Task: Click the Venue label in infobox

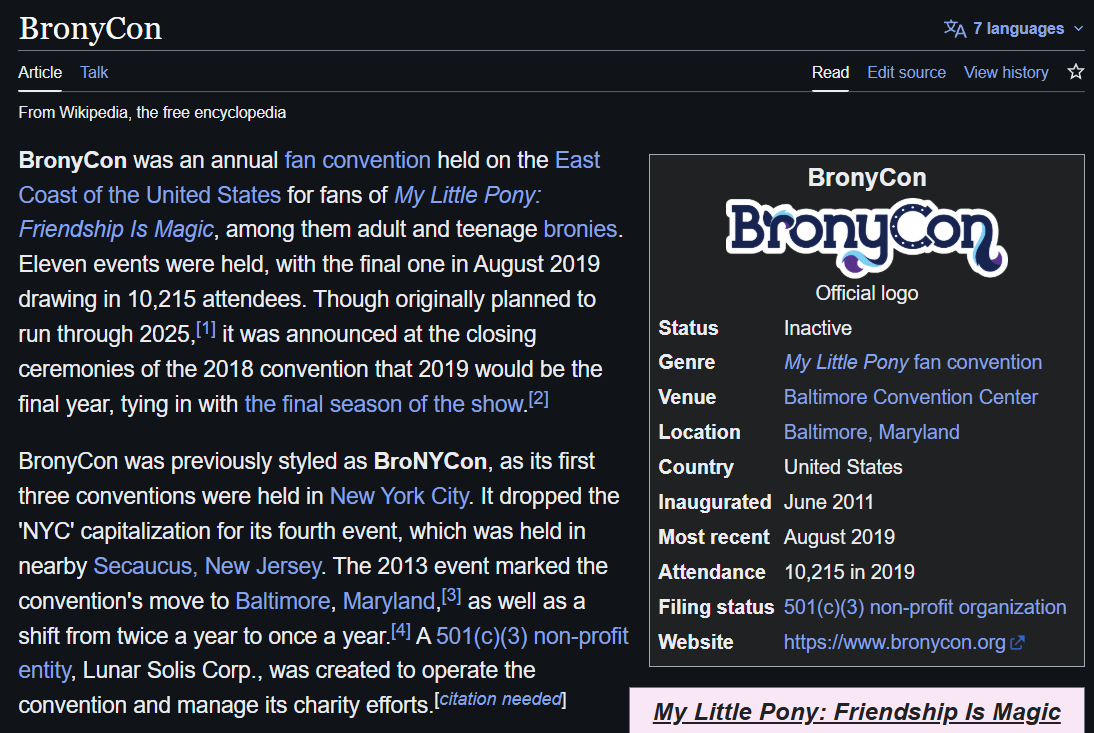Action: coord(687,398)
